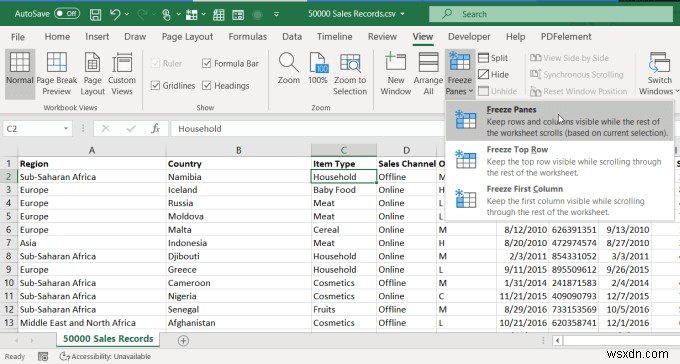Click the insert function fx icon

click(155, 128)
